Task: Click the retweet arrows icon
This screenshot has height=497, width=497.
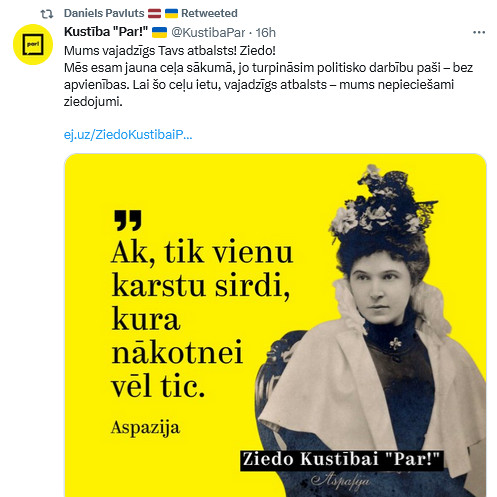Action: [47, 14]
